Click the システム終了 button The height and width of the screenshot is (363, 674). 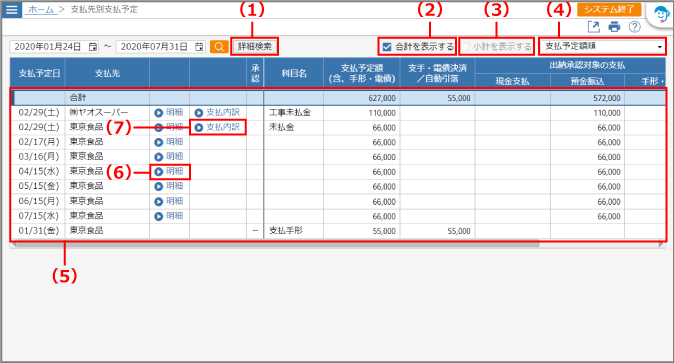pos(609,9)
